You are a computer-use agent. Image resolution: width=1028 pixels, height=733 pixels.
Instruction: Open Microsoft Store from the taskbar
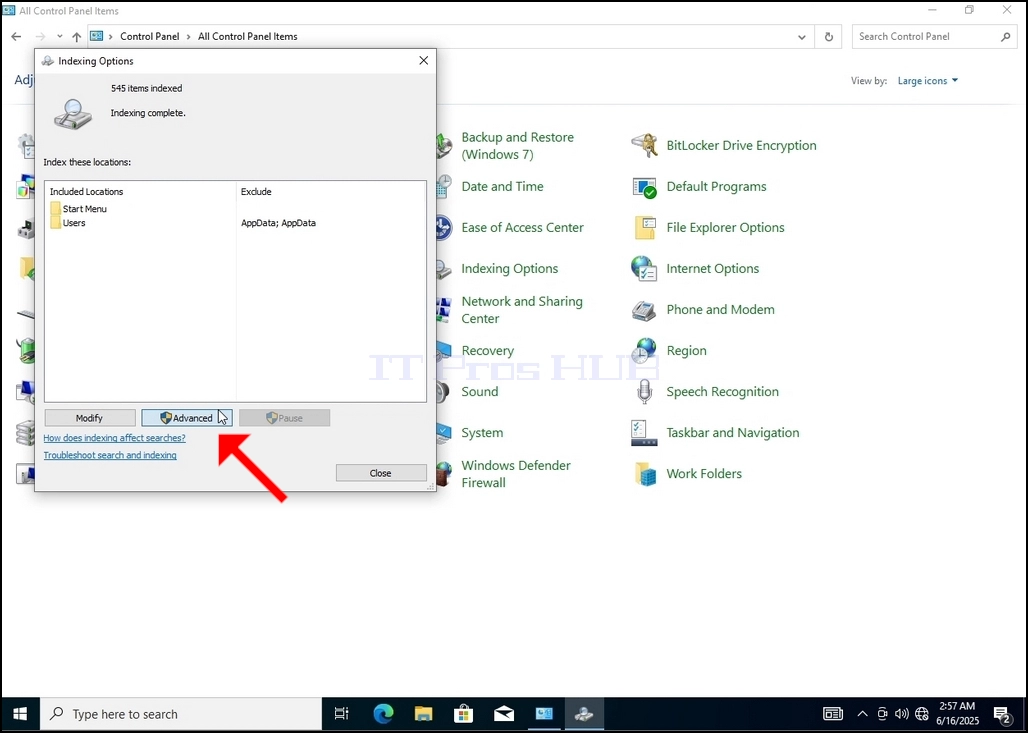pos(464,714)
